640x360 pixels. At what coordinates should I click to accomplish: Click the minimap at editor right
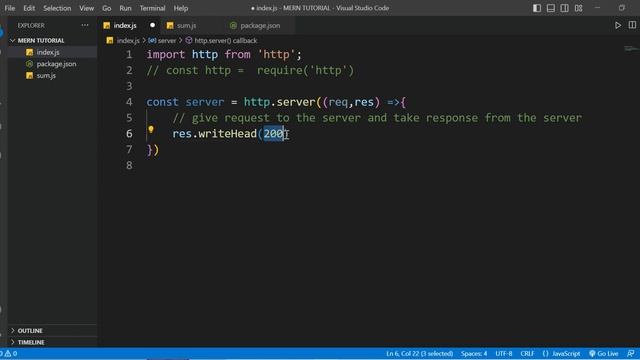tap(631, 49)
